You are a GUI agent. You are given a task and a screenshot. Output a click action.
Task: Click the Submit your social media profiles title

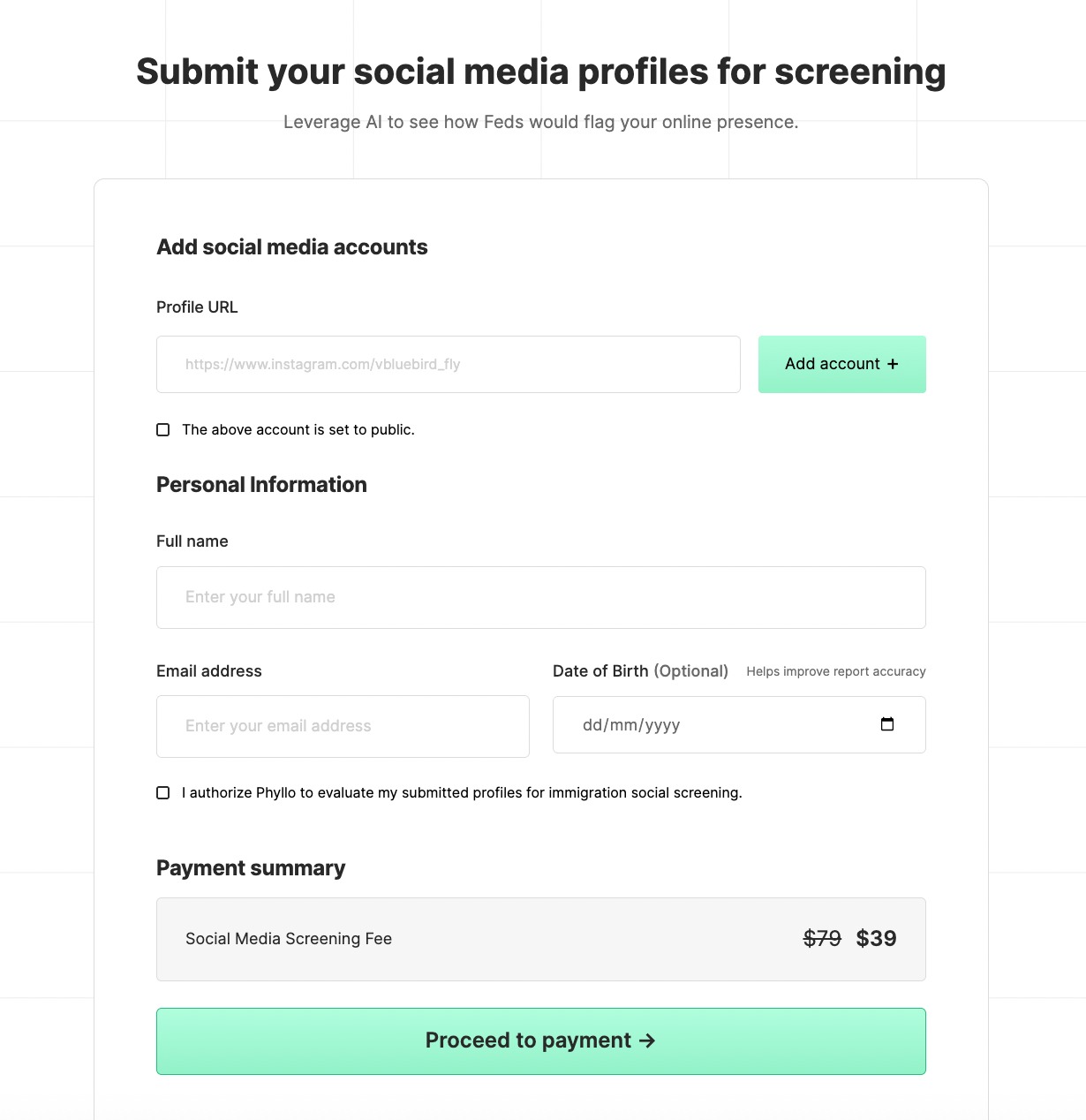541,72
